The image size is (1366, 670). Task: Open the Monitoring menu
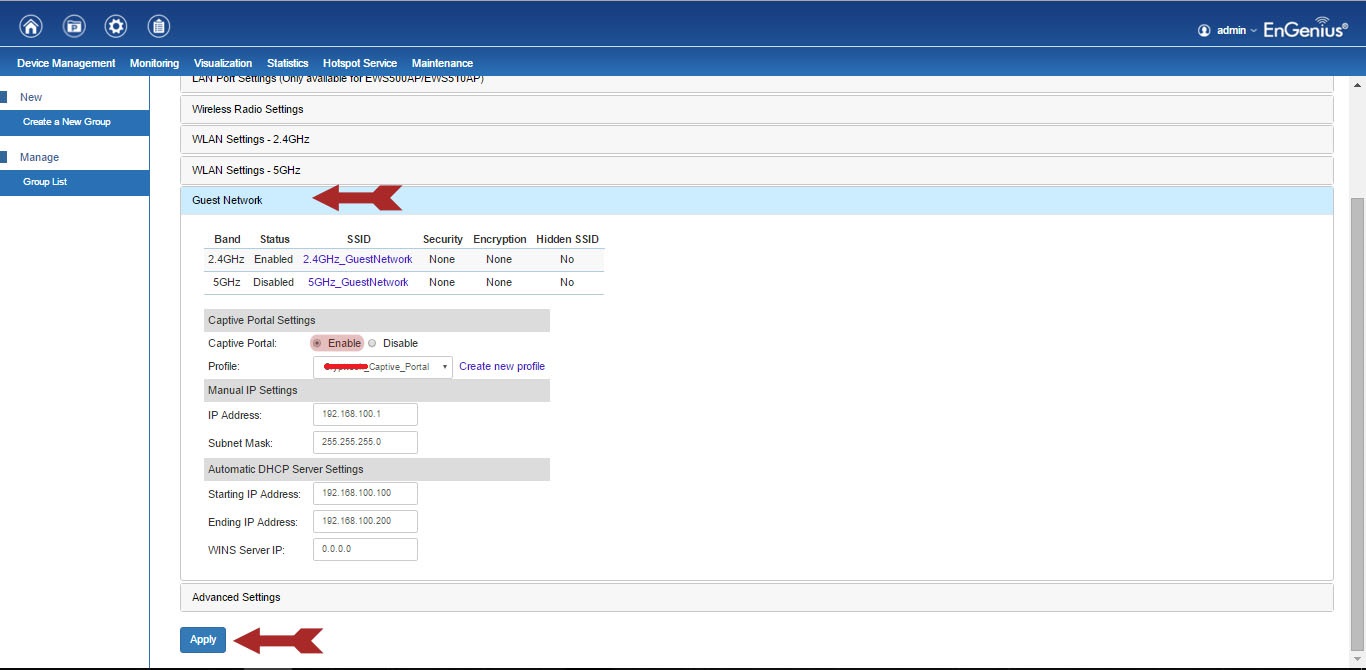(x=154, y=63)
